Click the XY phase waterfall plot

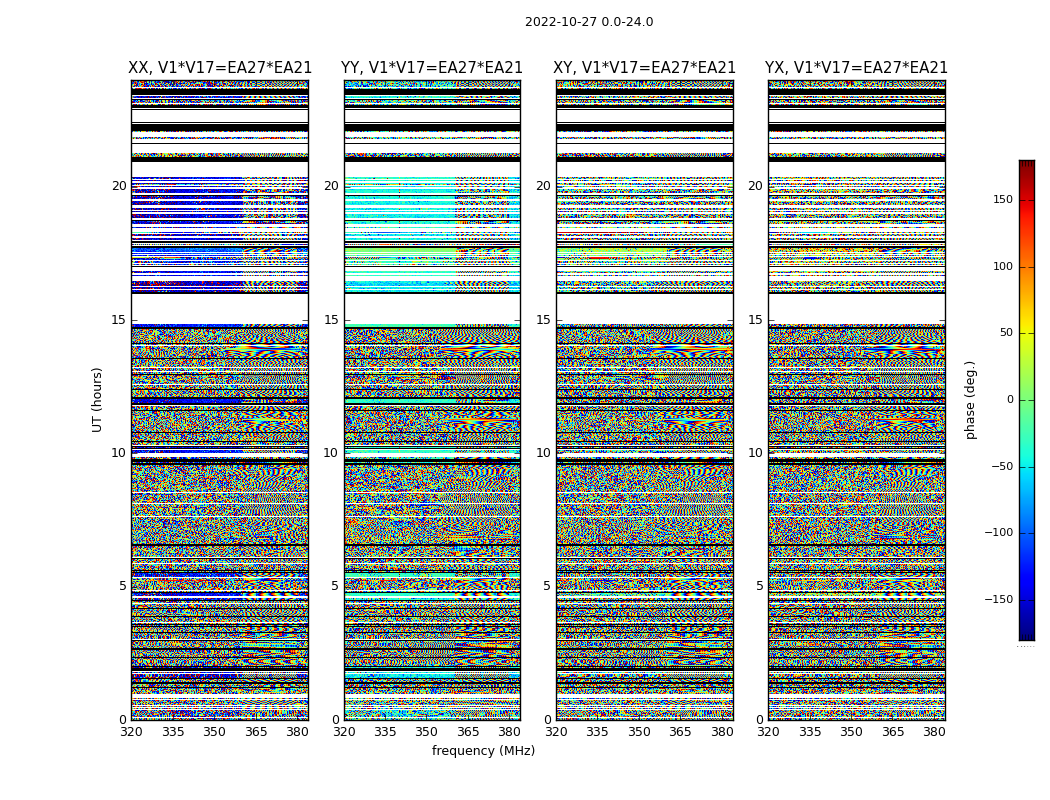tap(644, 400)
